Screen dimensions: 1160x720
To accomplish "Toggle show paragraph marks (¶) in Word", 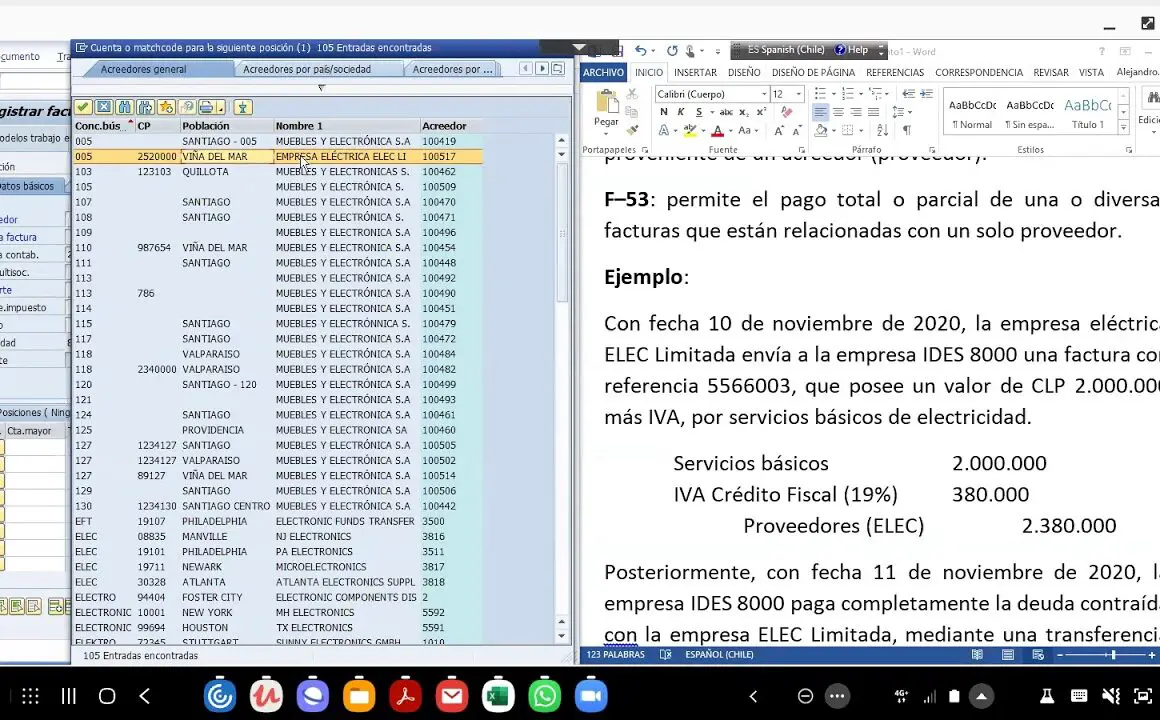I will (906, 130).
